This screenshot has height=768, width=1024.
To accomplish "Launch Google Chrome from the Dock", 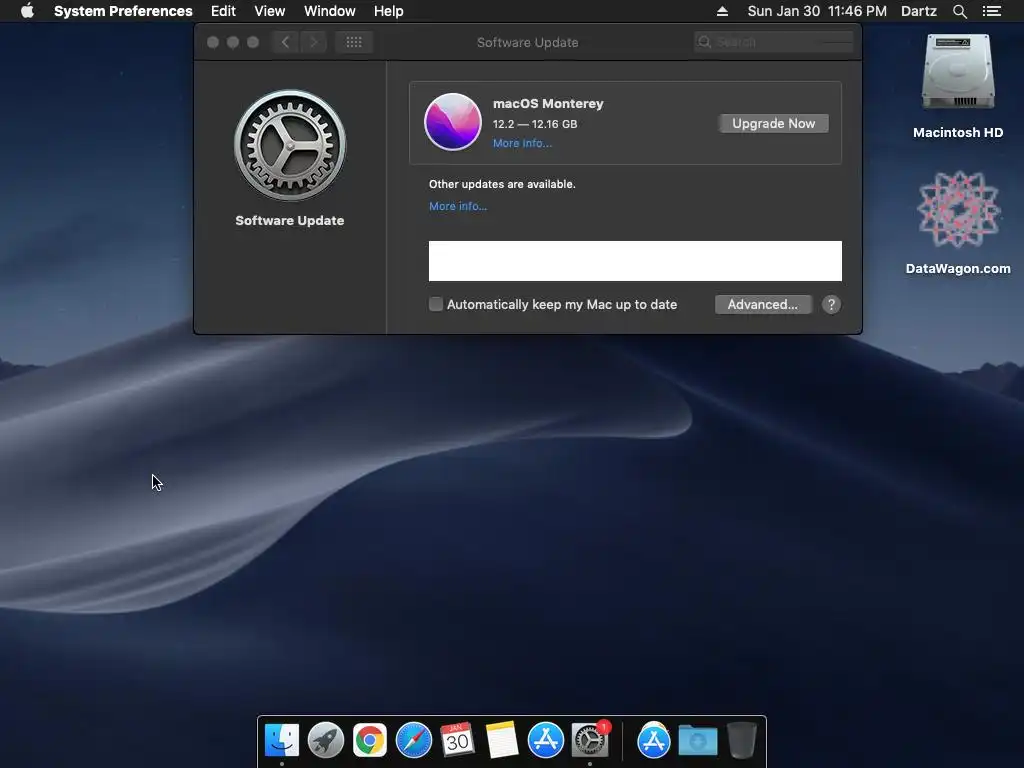I will pyautogui.click(x=370, y=740).
